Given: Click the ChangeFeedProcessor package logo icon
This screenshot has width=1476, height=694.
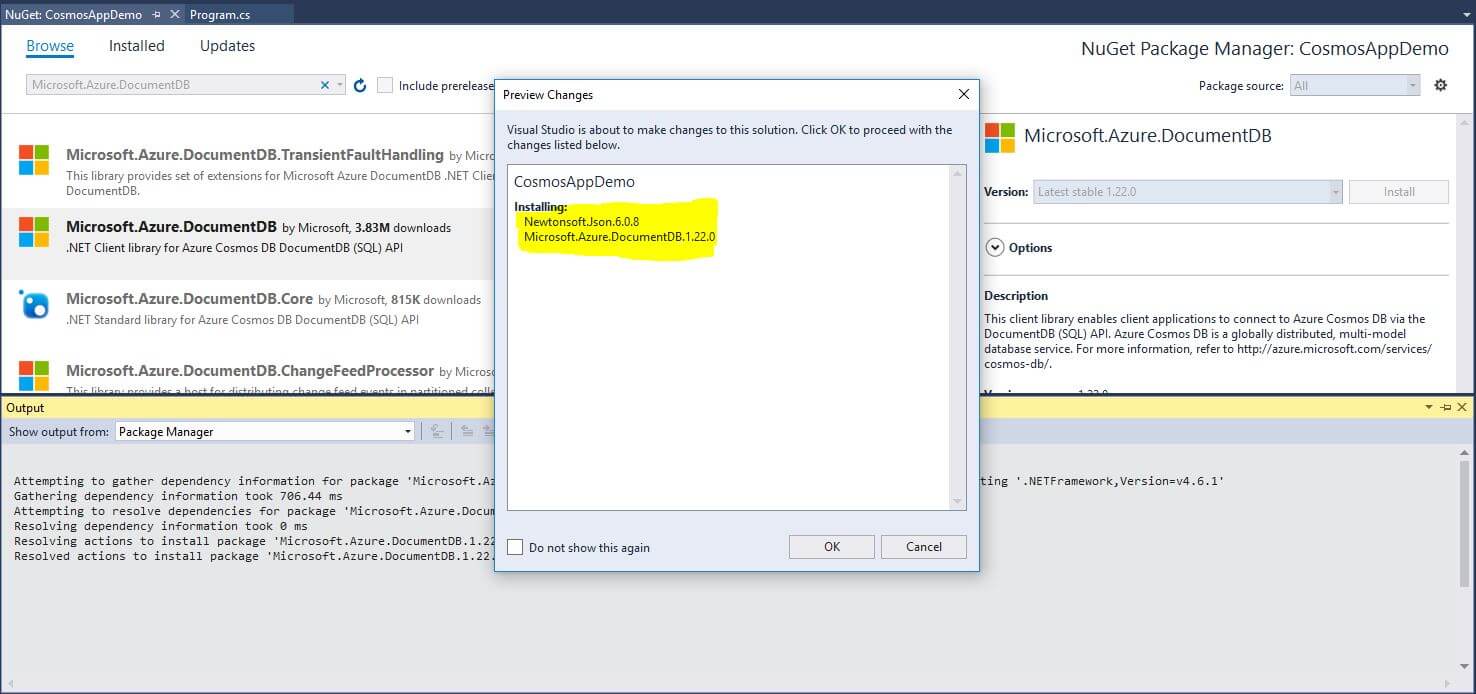Looking at the screenshot, I should click(x=34, y=374).
